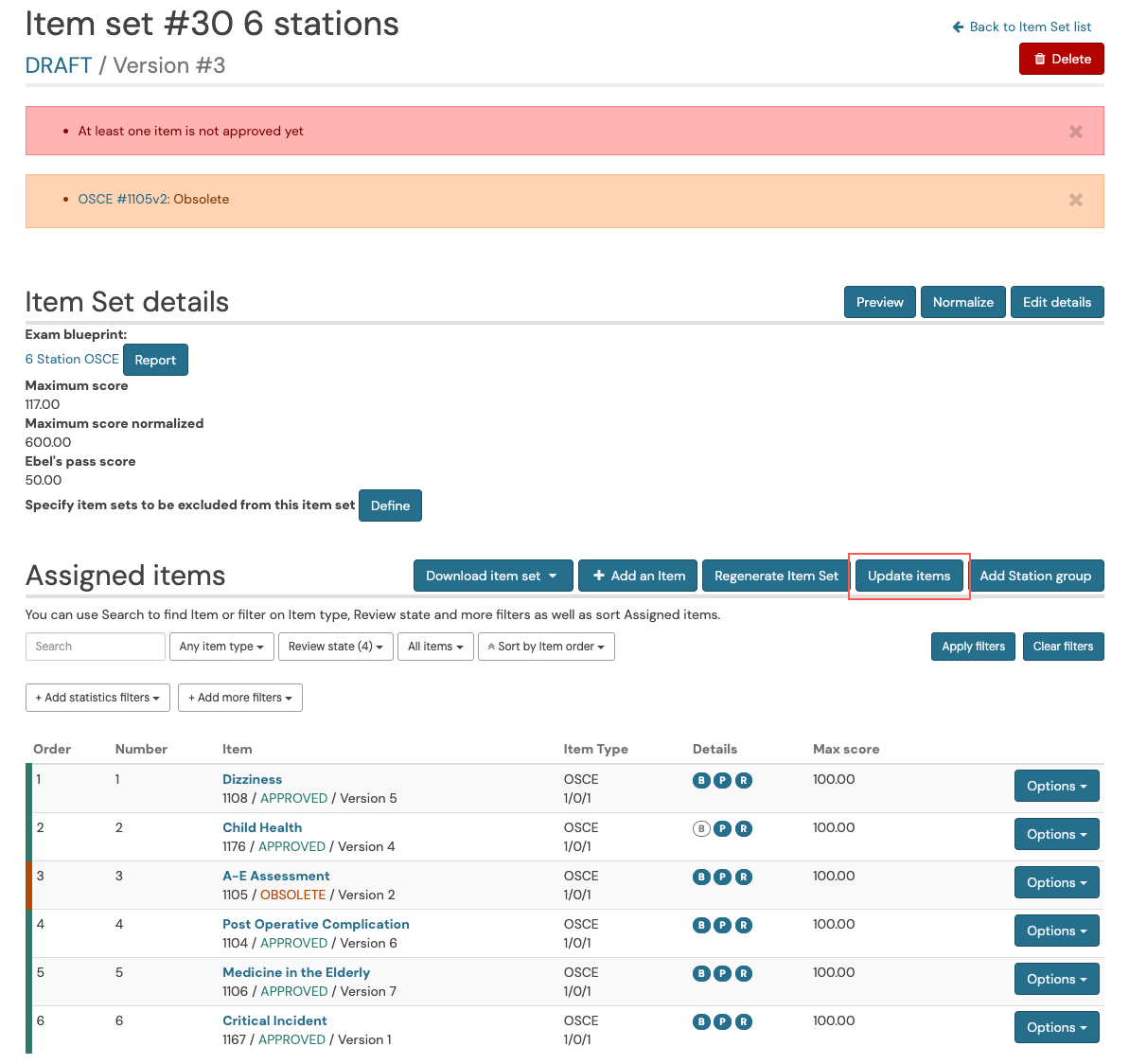
Task: Click the Apply filters button
Action: pyautogui.click(x=974, y=647)
